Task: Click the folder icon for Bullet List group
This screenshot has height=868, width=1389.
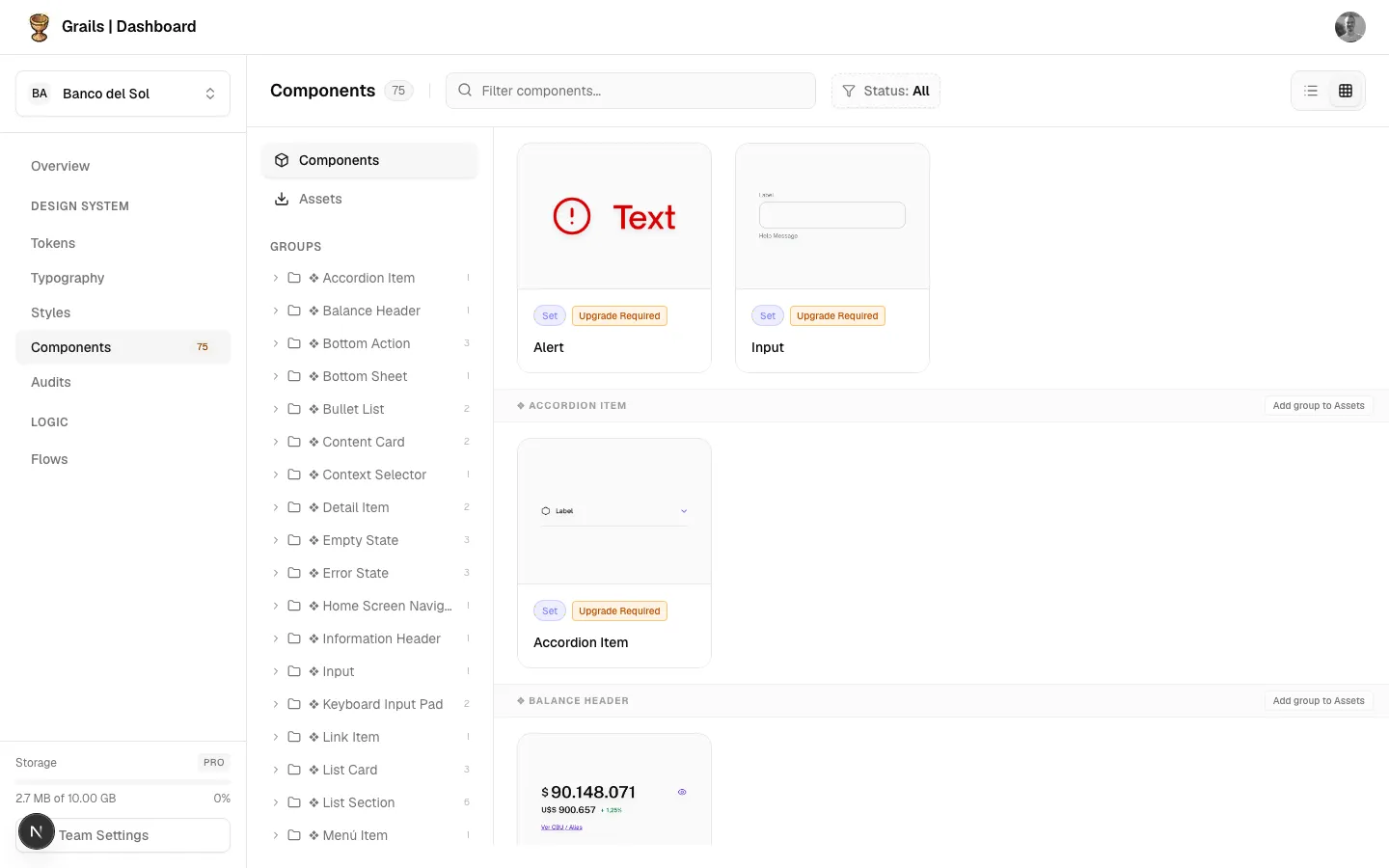Action: point(294,409)
